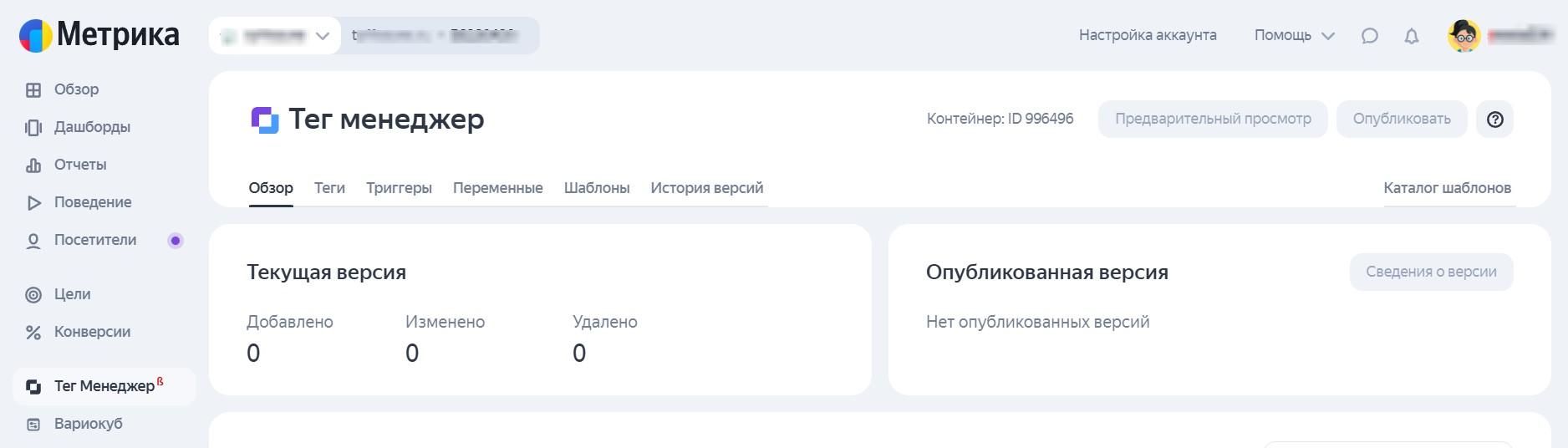Click the help question mark button
This screenshot has height=448, width=1568.
[1495, 120]
